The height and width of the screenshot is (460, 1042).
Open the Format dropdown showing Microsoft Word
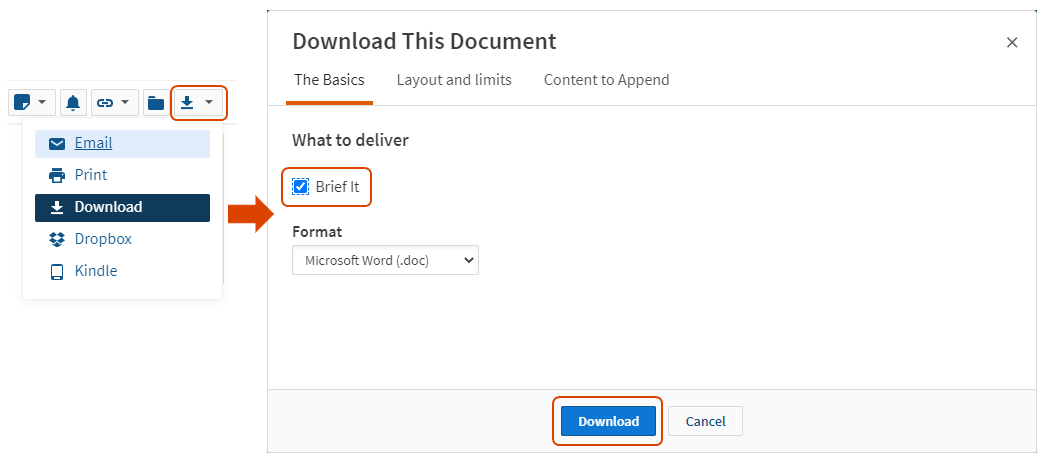click(385, 261)
